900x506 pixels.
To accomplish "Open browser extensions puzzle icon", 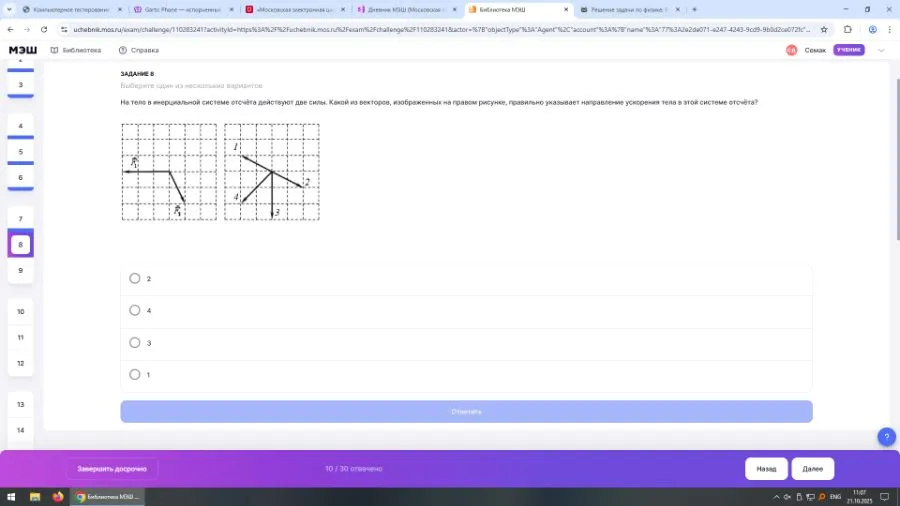I will click(x=848, y=29).
